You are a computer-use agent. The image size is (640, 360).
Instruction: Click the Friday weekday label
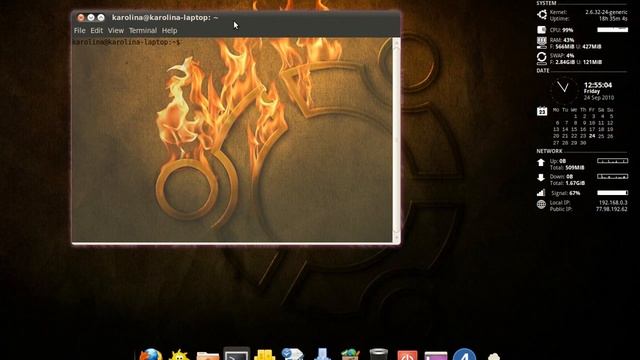coord(591,91)
